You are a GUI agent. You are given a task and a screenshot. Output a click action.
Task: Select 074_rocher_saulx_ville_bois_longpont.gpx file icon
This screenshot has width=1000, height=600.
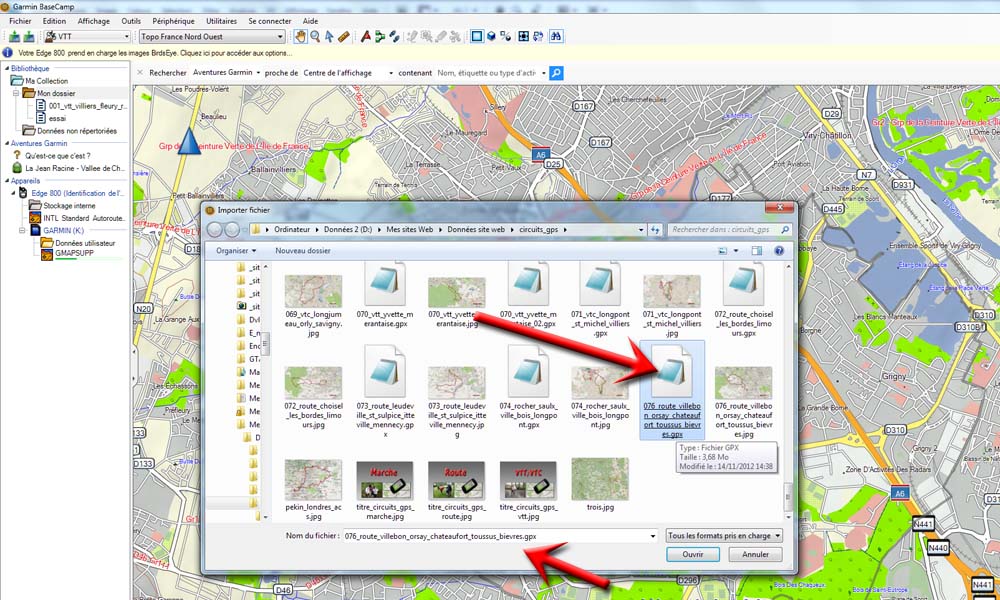pyautogui.click(x=528, y=371)
